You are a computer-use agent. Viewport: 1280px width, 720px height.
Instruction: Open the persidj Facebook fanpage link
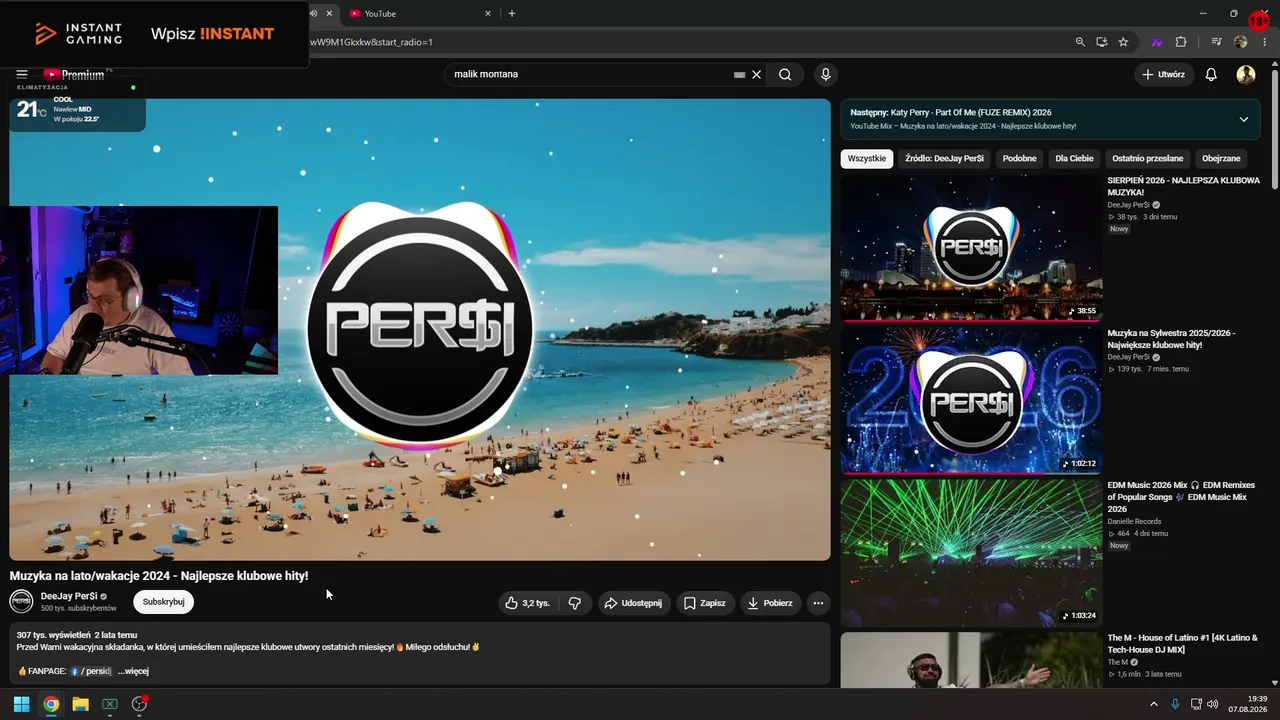pos(91,671)
